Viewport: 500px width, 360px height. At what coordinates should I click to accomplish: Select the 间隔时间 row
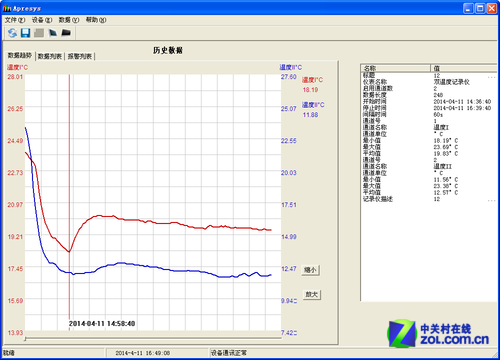click(x=429, y=114)
